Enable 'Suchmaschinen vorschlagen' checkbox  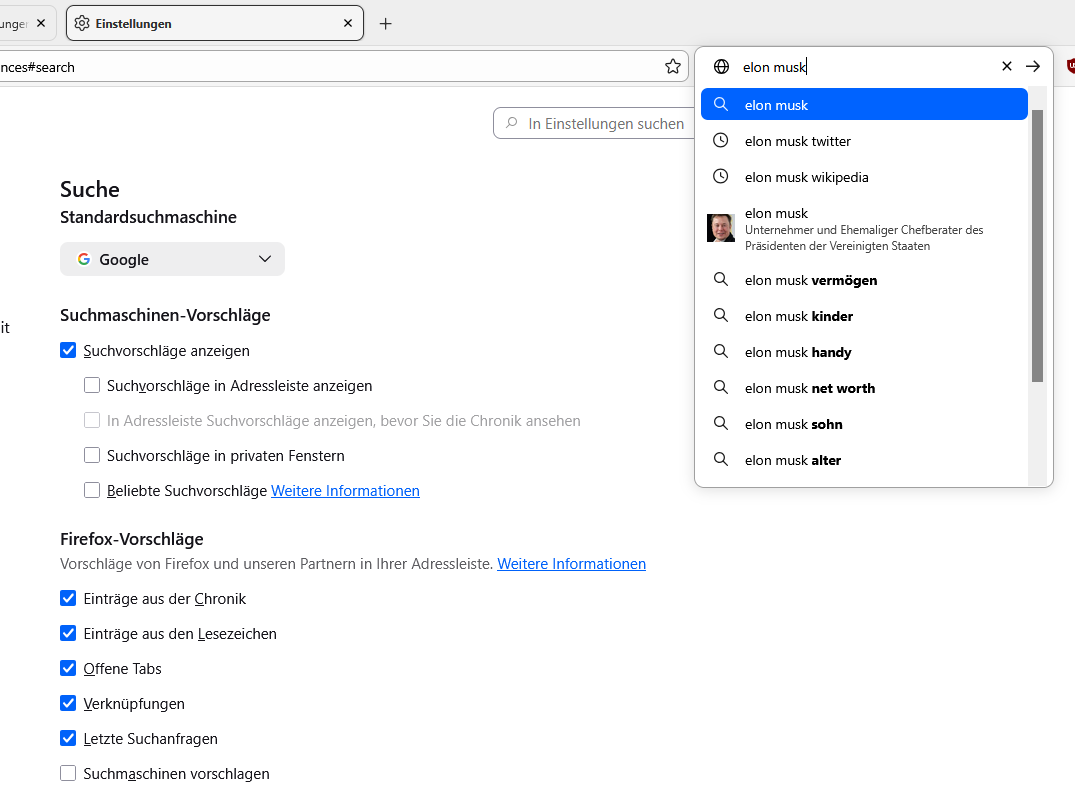click(x=68, y=773)
